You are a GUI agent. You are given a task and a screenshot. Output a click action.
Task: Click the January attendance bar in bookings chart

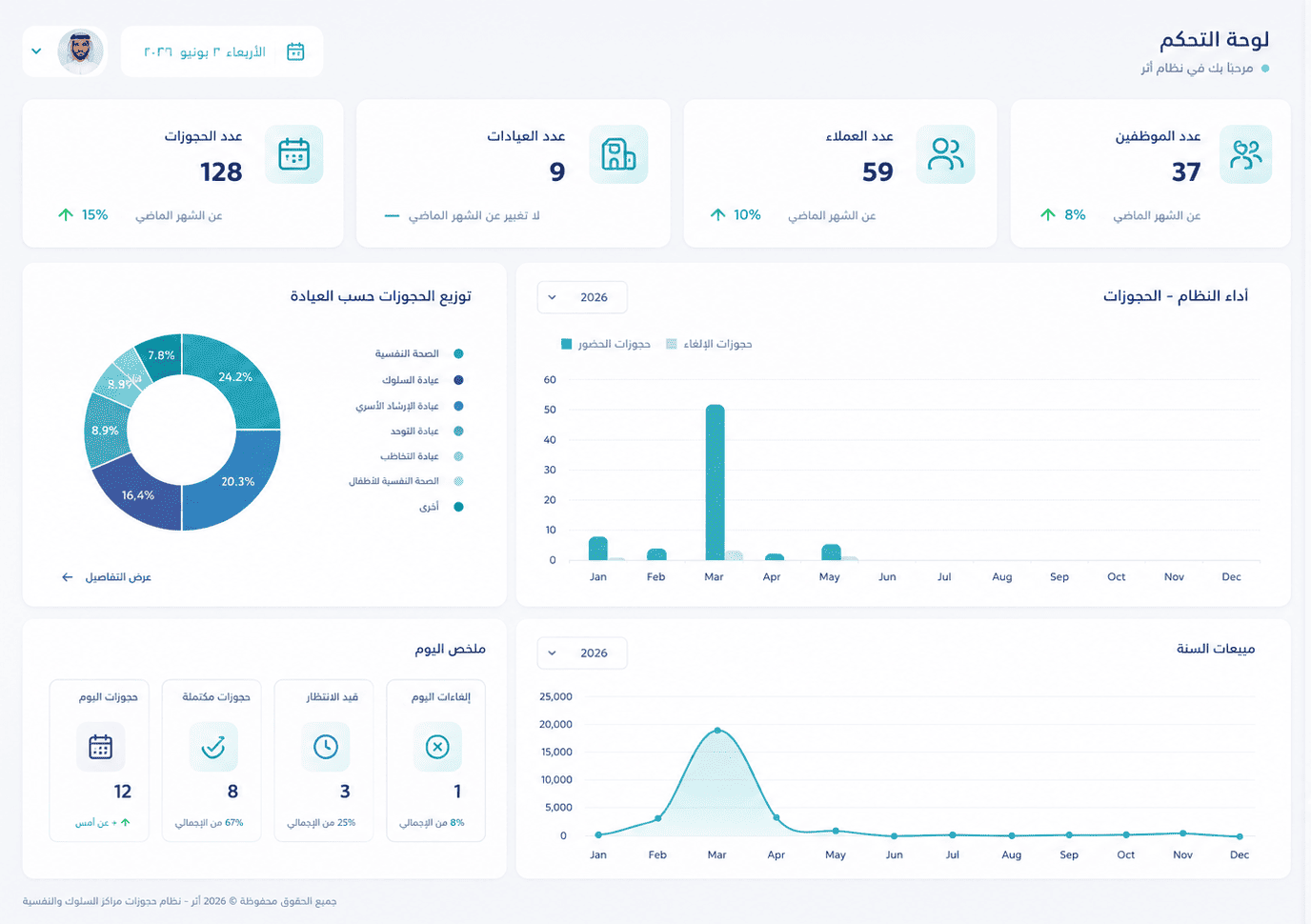tap(598, 549)
